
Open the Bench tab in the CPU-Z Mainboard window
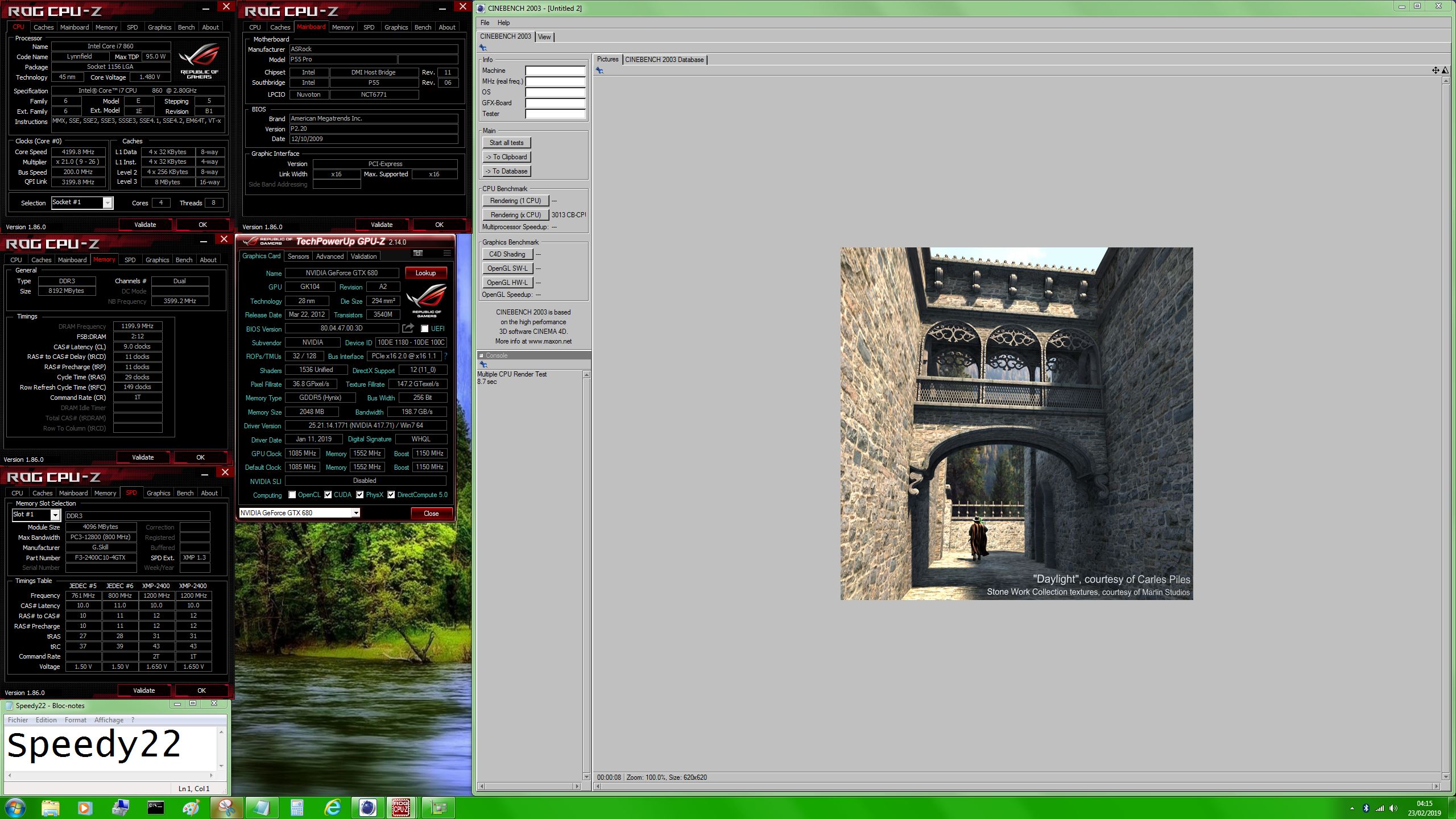423,27
